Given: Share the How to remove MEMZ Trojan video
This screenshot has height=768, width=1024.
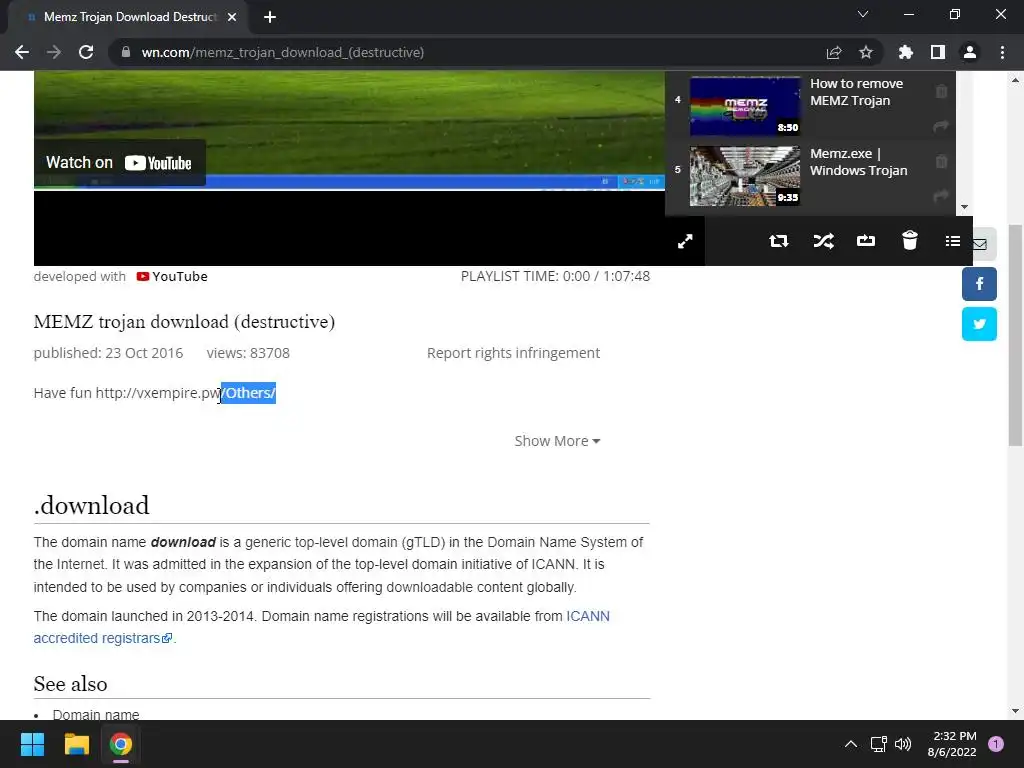Looking at the screenshot, I should coord(941,126).
